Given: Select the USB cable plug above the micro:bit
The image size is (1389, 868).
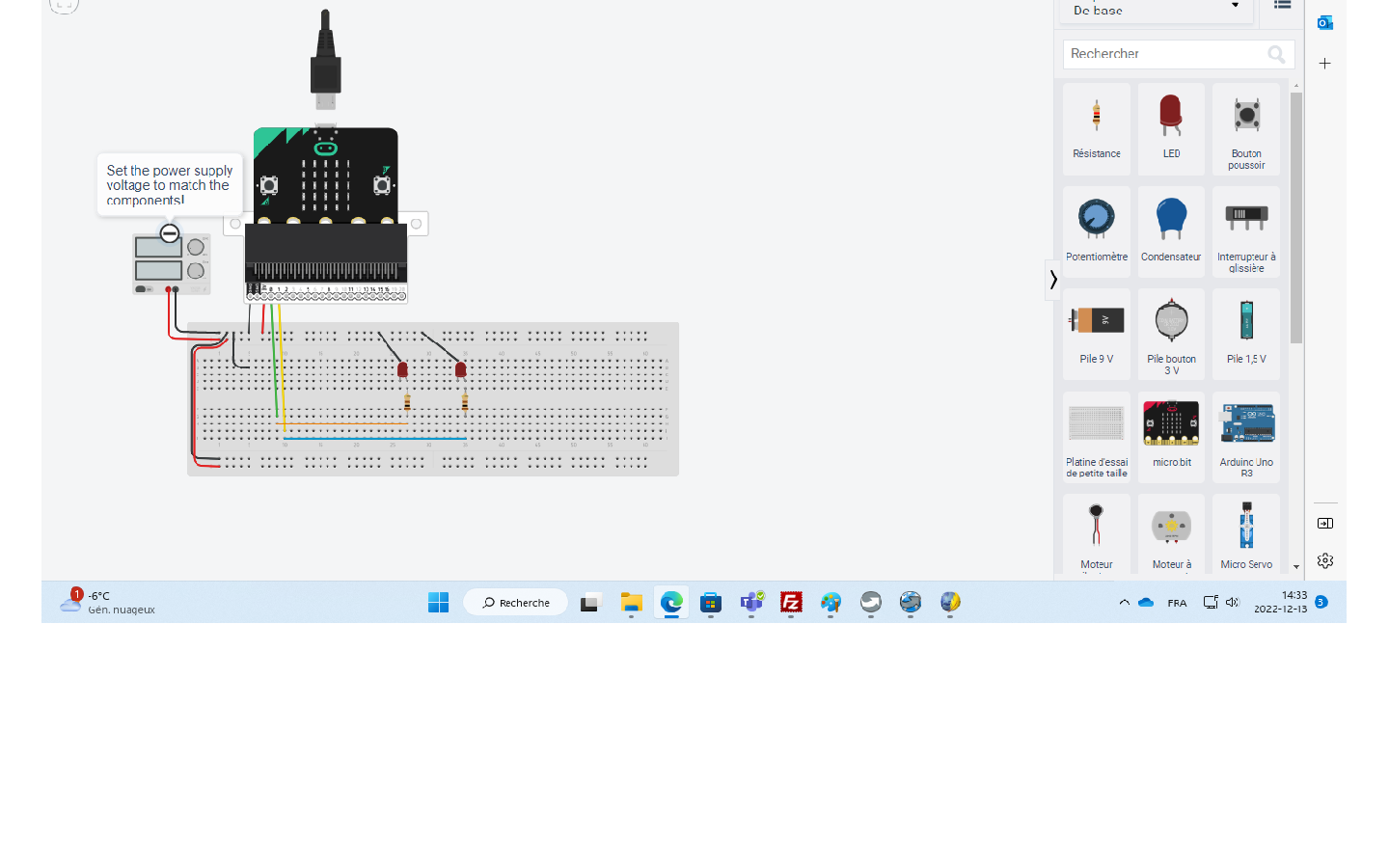Looking at the screenshot, I should pos(326,60).
